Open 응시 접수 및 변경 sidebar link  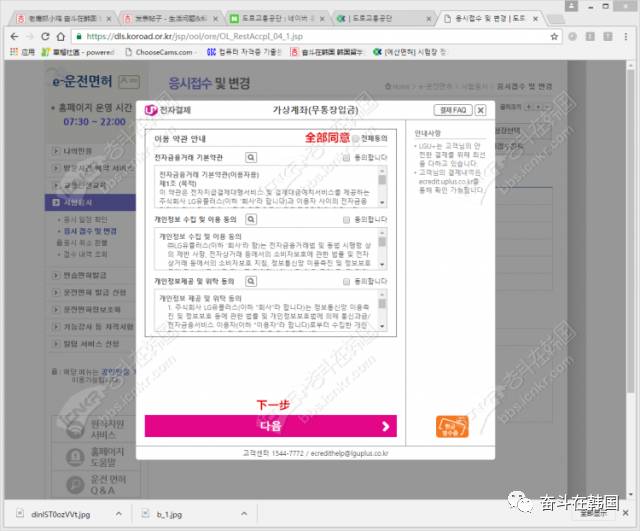point(90,231)
